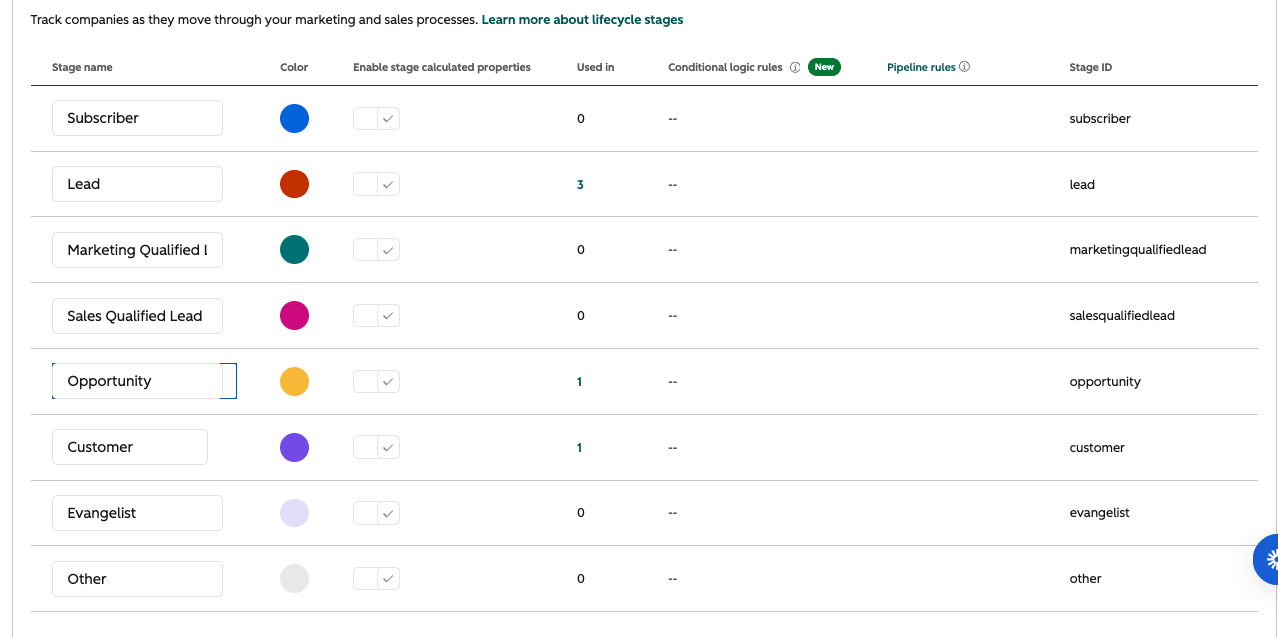Open yellow color swatch for Opportunity

pos(294,381)
